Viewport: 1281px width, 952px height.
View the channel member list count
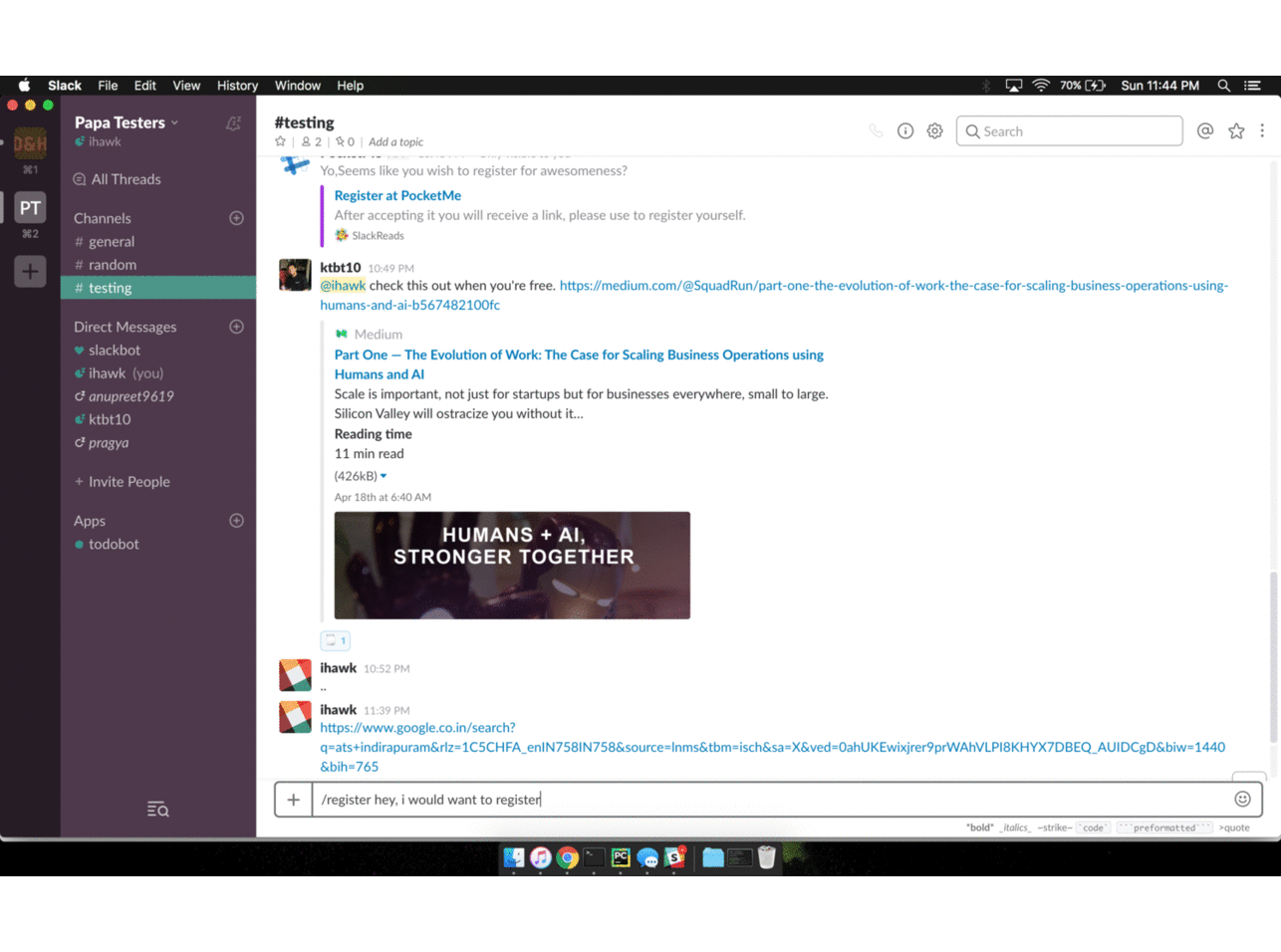point(312,141)
